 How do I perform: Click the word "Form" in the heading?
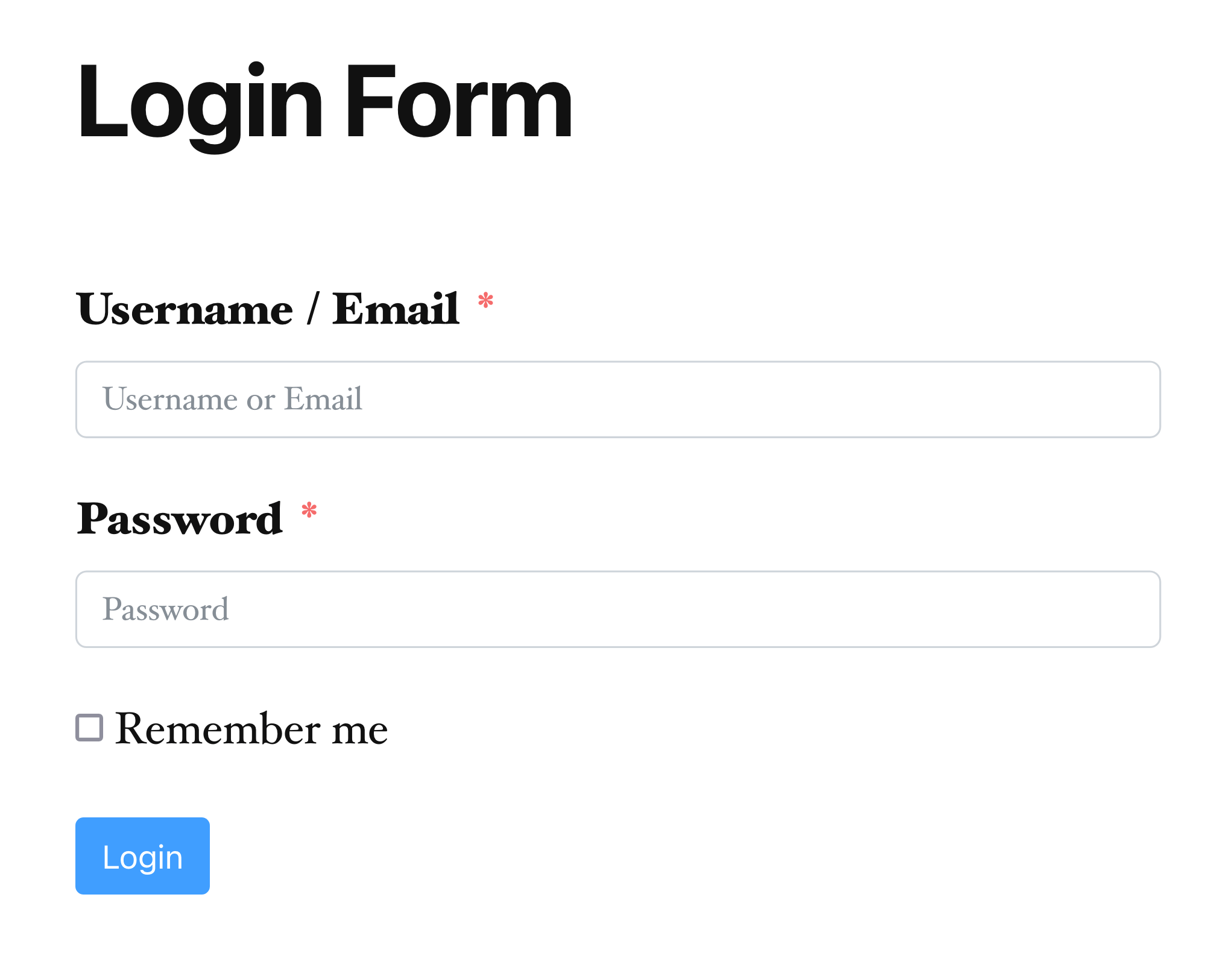click(458, 102)
